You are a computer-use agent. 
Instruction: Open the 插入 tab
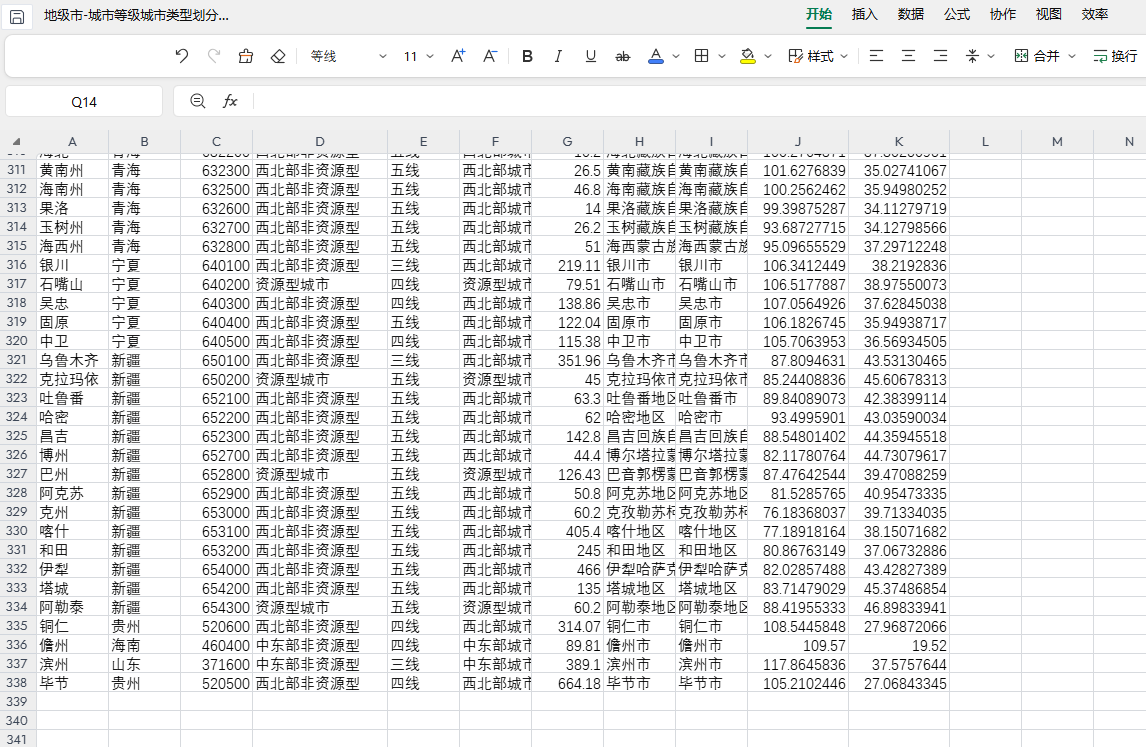click(x=865, y=14)
